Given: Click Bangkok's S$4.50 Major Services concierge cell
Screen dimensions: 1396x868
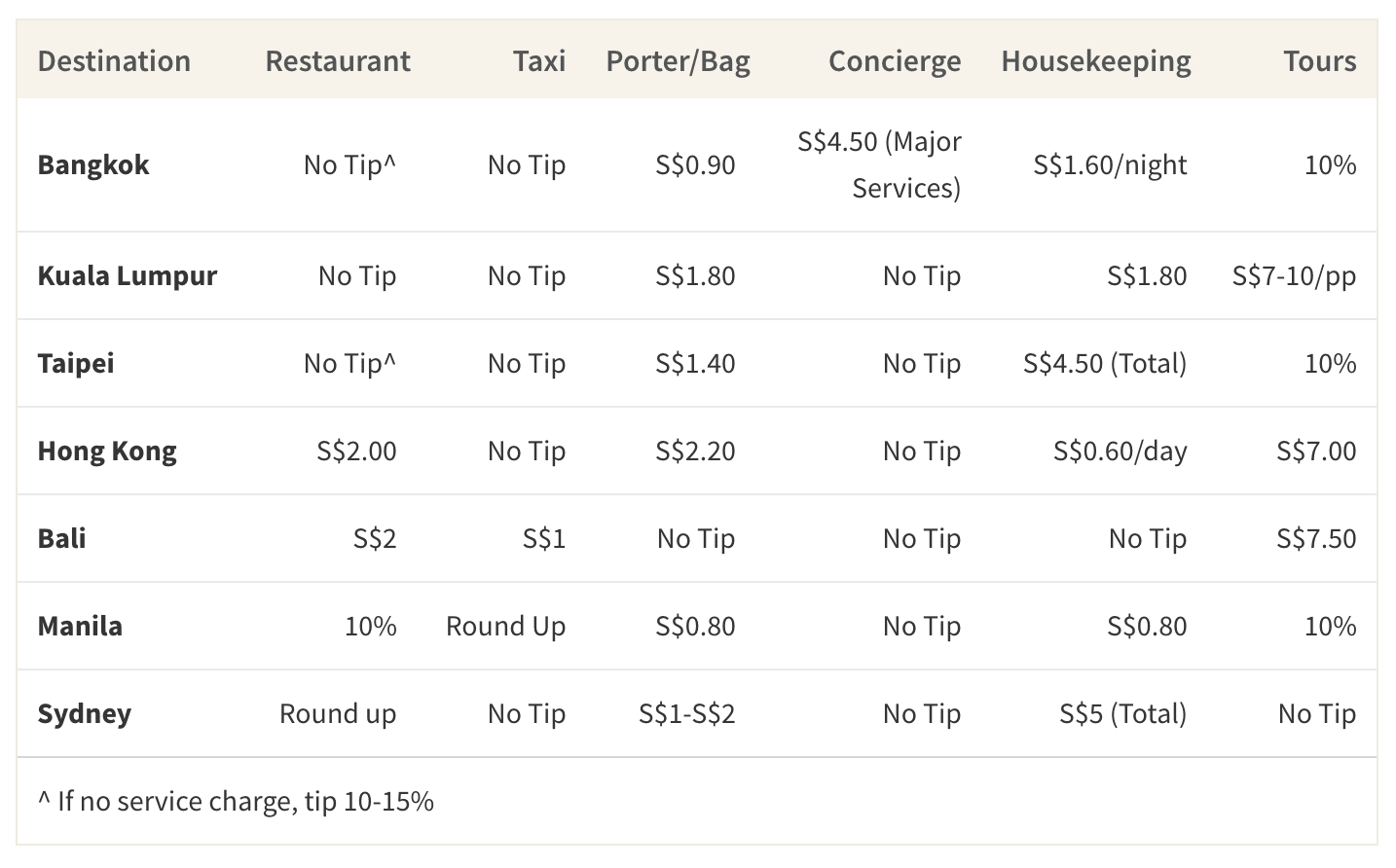Looking at the screenshot, I should point(880,164).
